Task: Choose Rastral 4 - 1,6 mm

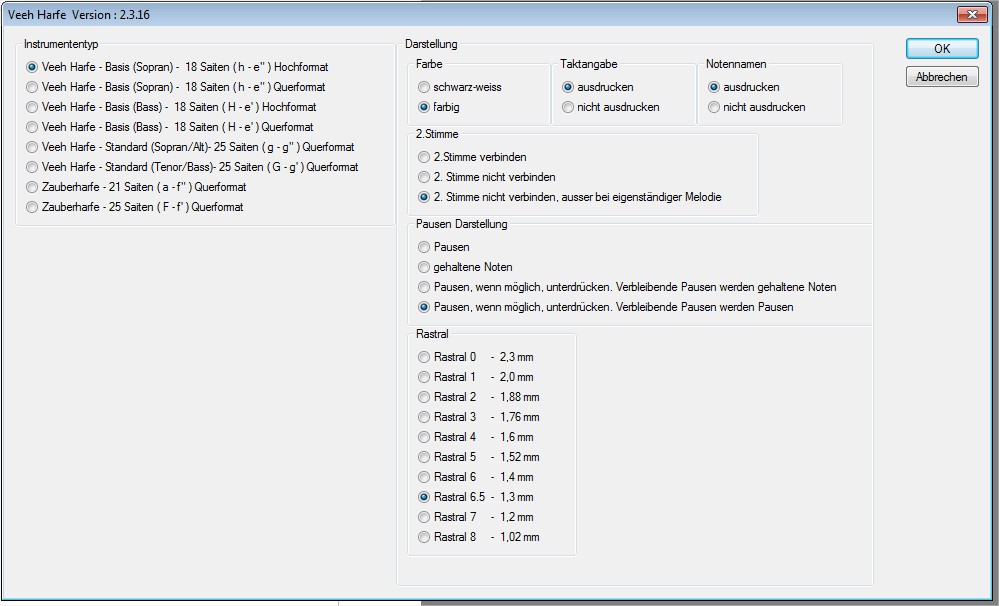Action: click(425, 437)
